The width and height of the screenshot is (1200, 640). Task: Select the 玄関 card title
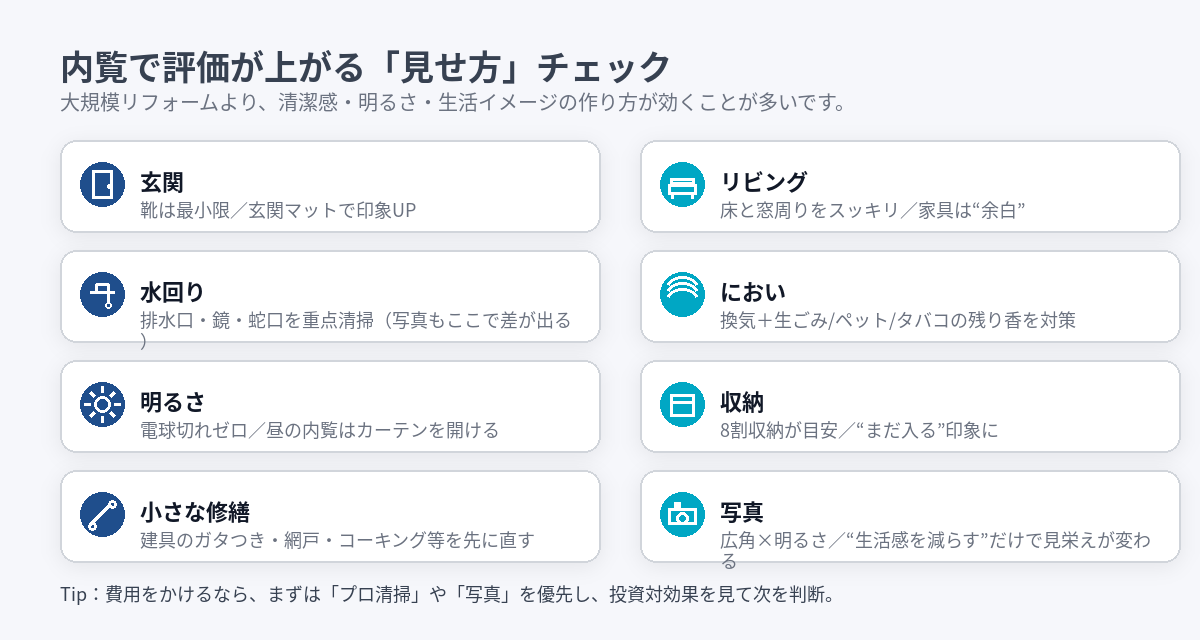coord(162,183)
